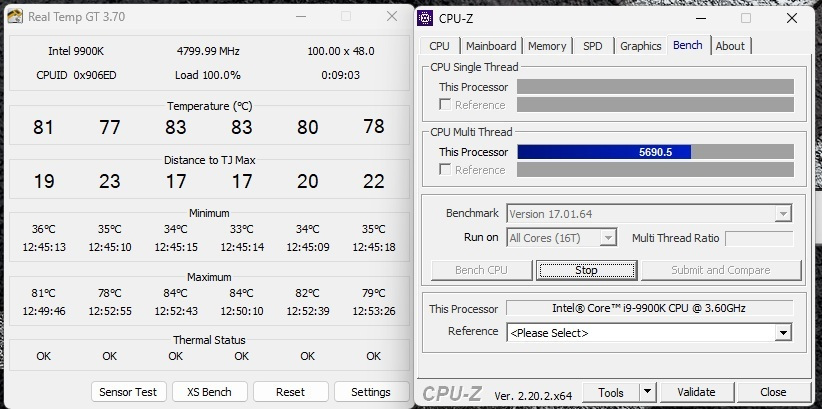822x409 pixels.
Task: Click the 36°C minimum temperature
Action: click(x=44, y=229)
